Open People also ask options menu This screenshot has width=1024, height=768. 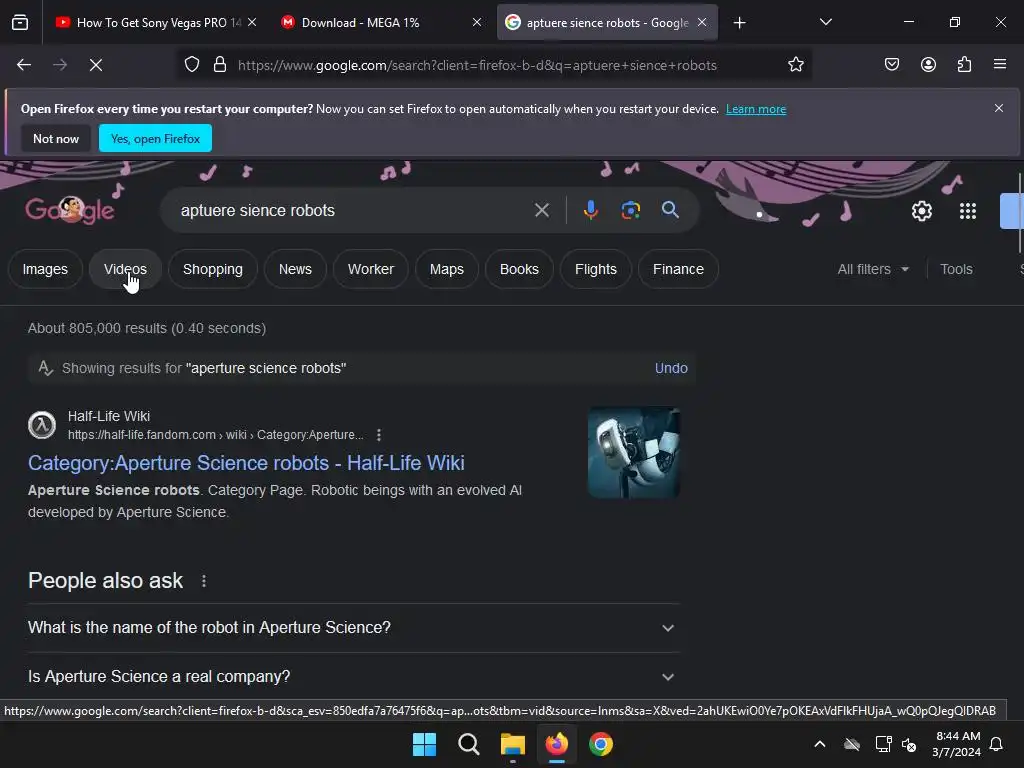204,581
